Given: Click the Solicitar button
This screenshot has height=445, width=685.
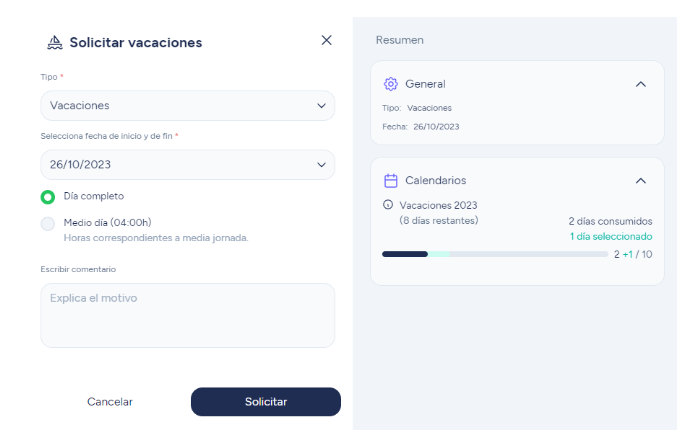Looking at the screenshot, I should pos(266,402).
